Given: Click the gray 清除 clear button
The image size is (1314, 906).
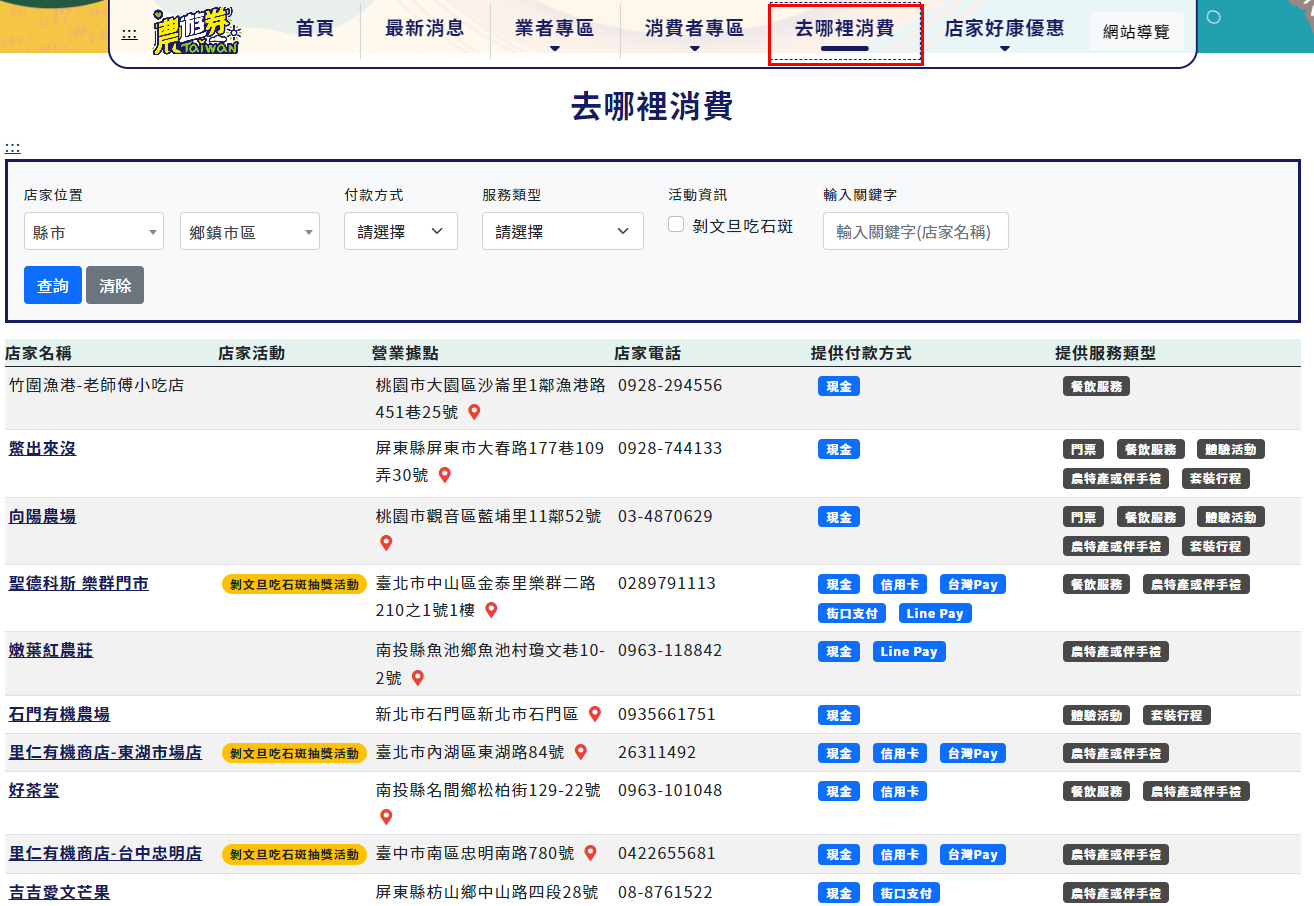Looking at the screenshot, I should (x=115, y=285).
